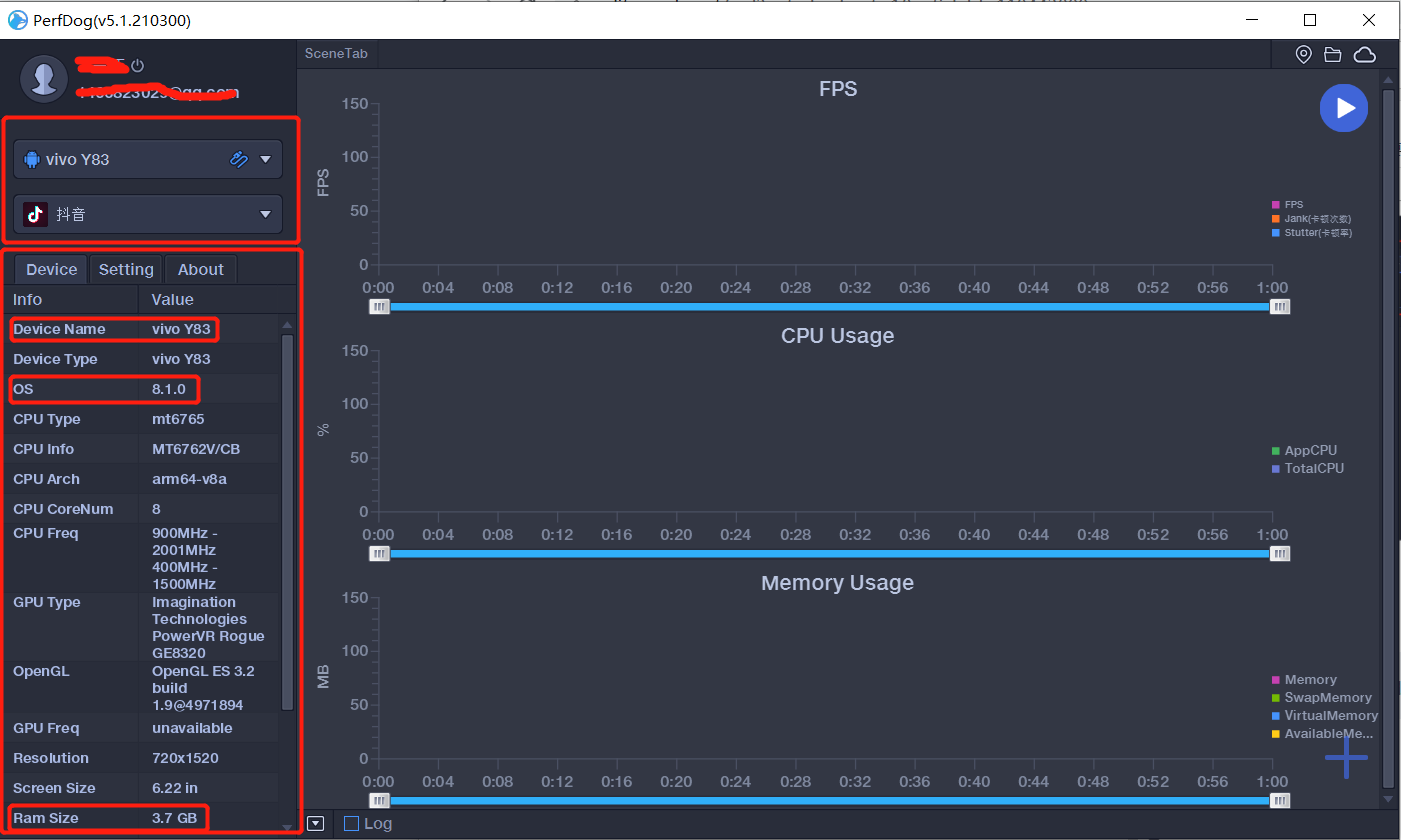The width and height of the screenshot is (1401, 840).
Task: Click the Info column header
Action: coord(28,299)
